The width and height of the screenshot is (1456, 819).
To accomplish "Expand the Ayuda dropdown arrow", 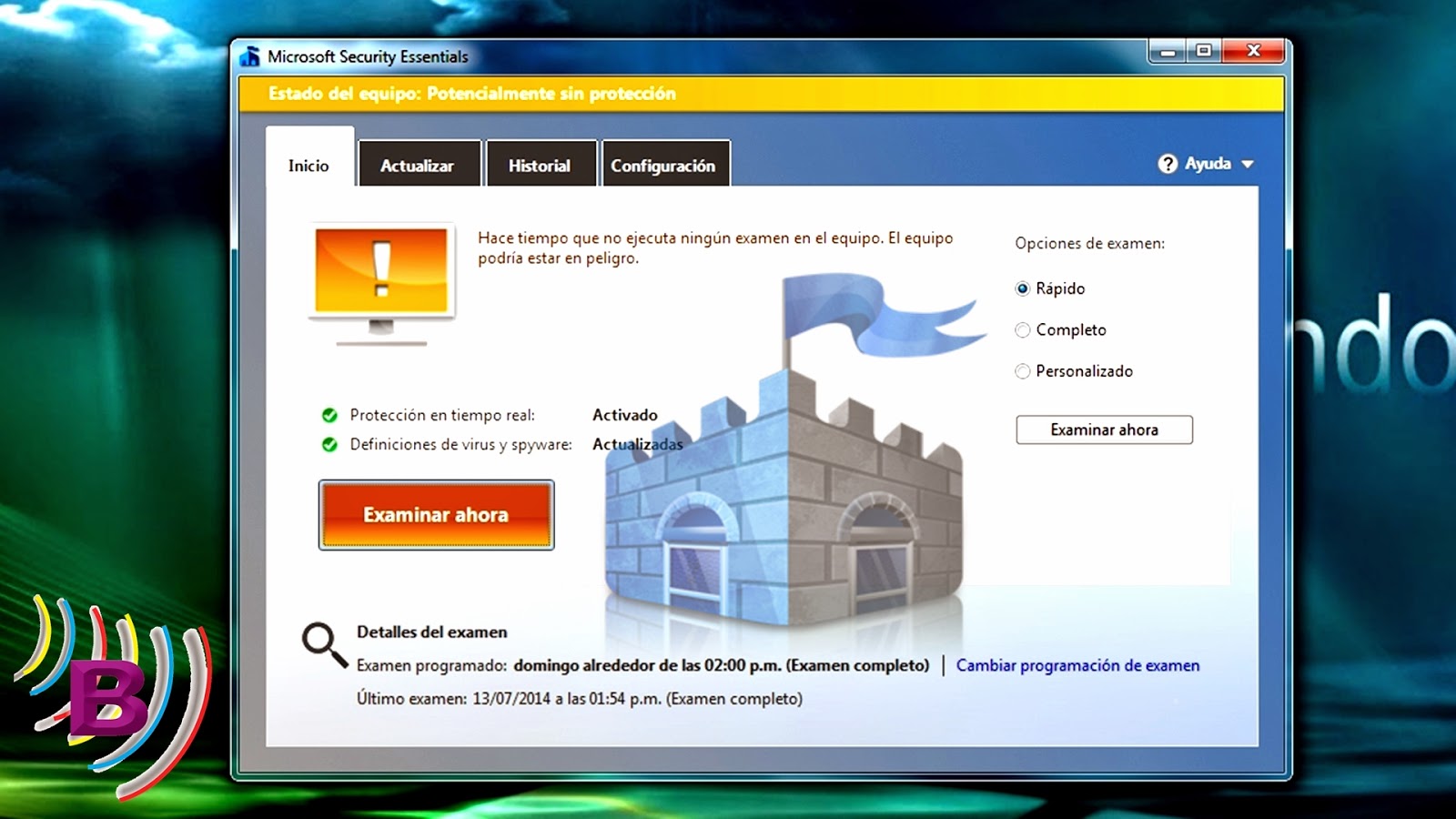I will (1248, 165).
